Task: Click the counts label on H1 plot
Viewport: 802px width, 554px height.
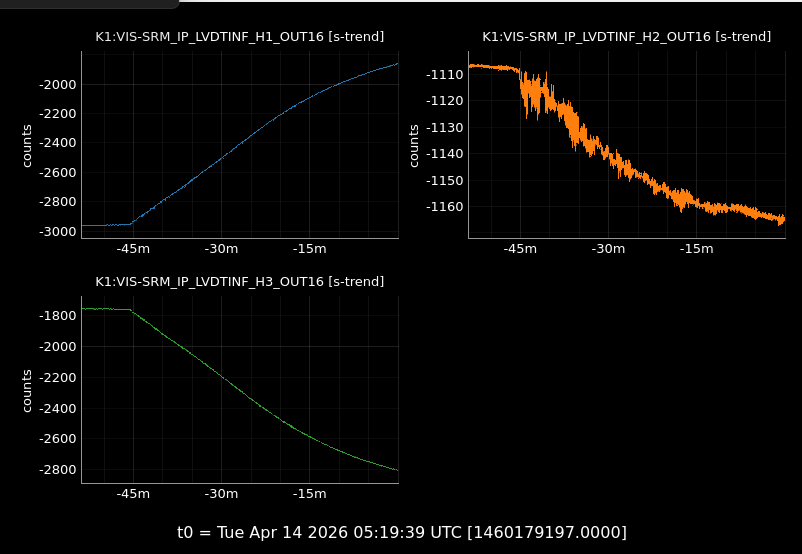Action: tap(27, 145)
